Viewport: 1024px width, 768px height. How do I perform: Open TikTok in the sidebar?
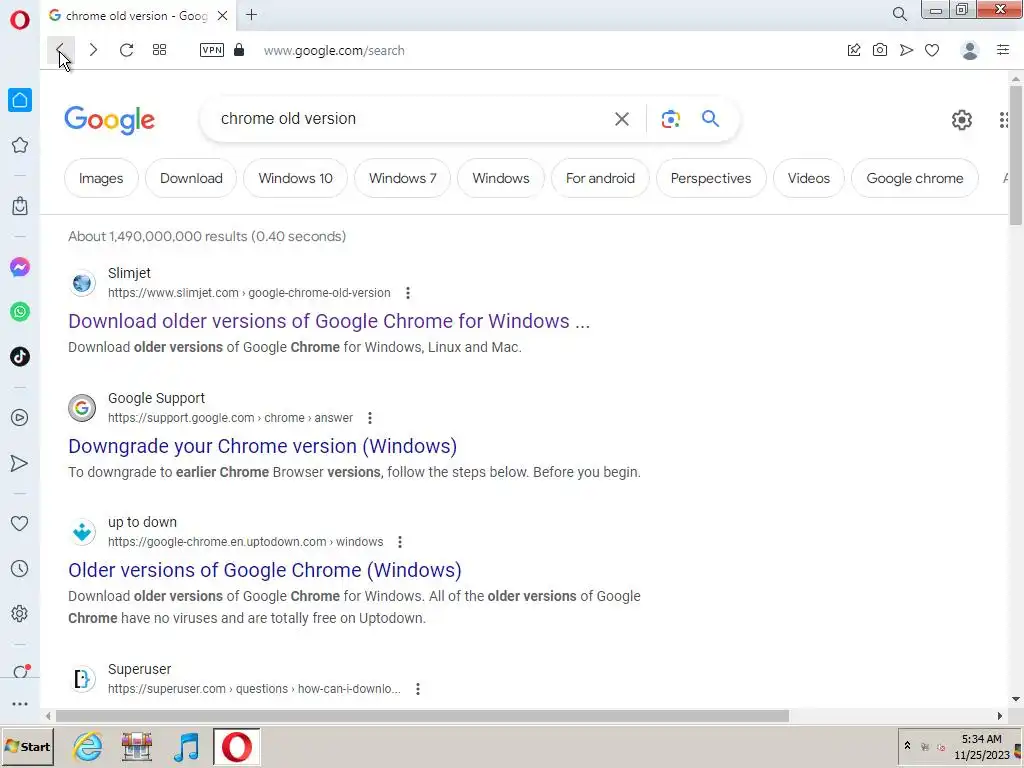[x=20, y=357]
